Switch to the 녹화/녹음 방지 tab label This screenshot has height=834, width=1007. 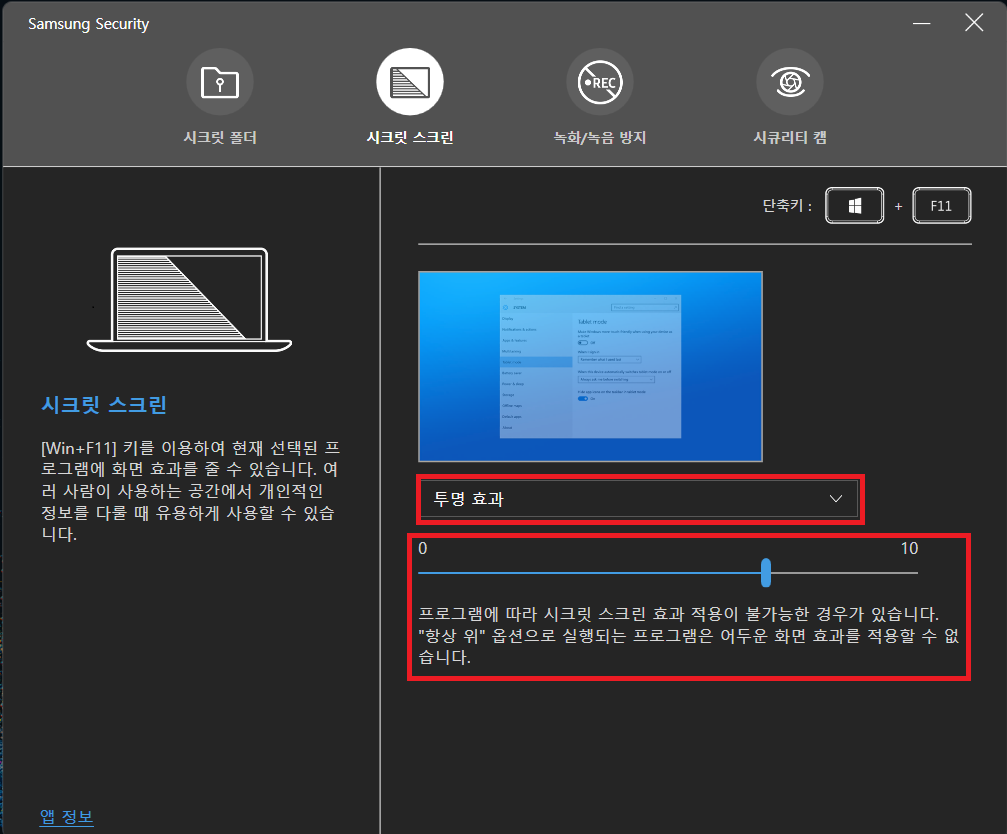(600, 137)
